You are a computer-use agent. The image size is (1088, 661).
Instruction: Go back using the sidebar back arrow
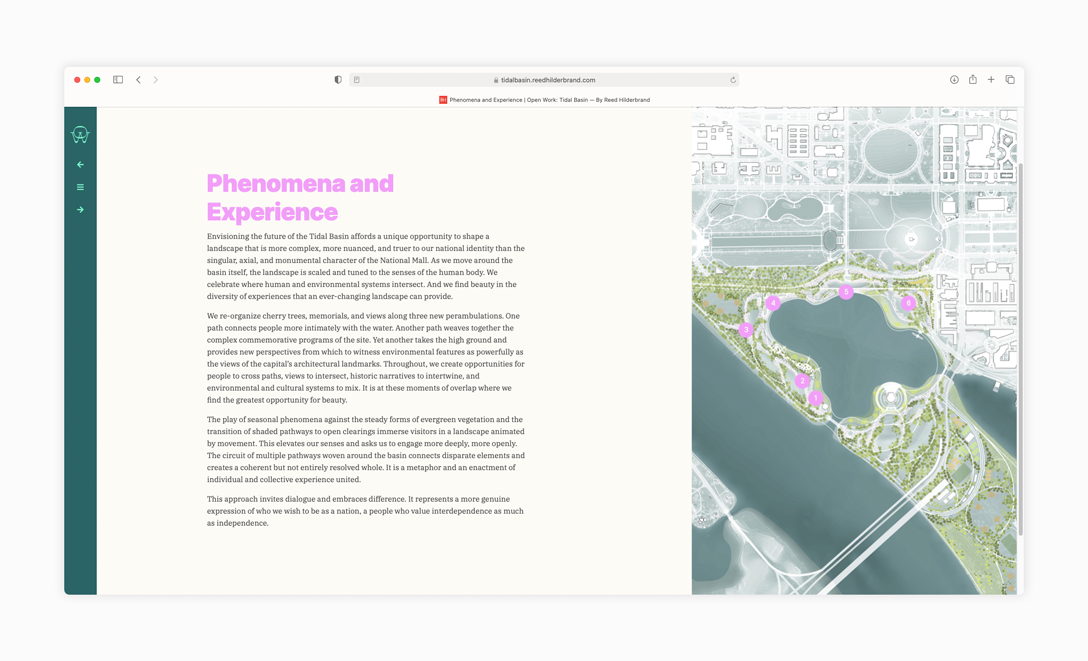click(80, 164)
